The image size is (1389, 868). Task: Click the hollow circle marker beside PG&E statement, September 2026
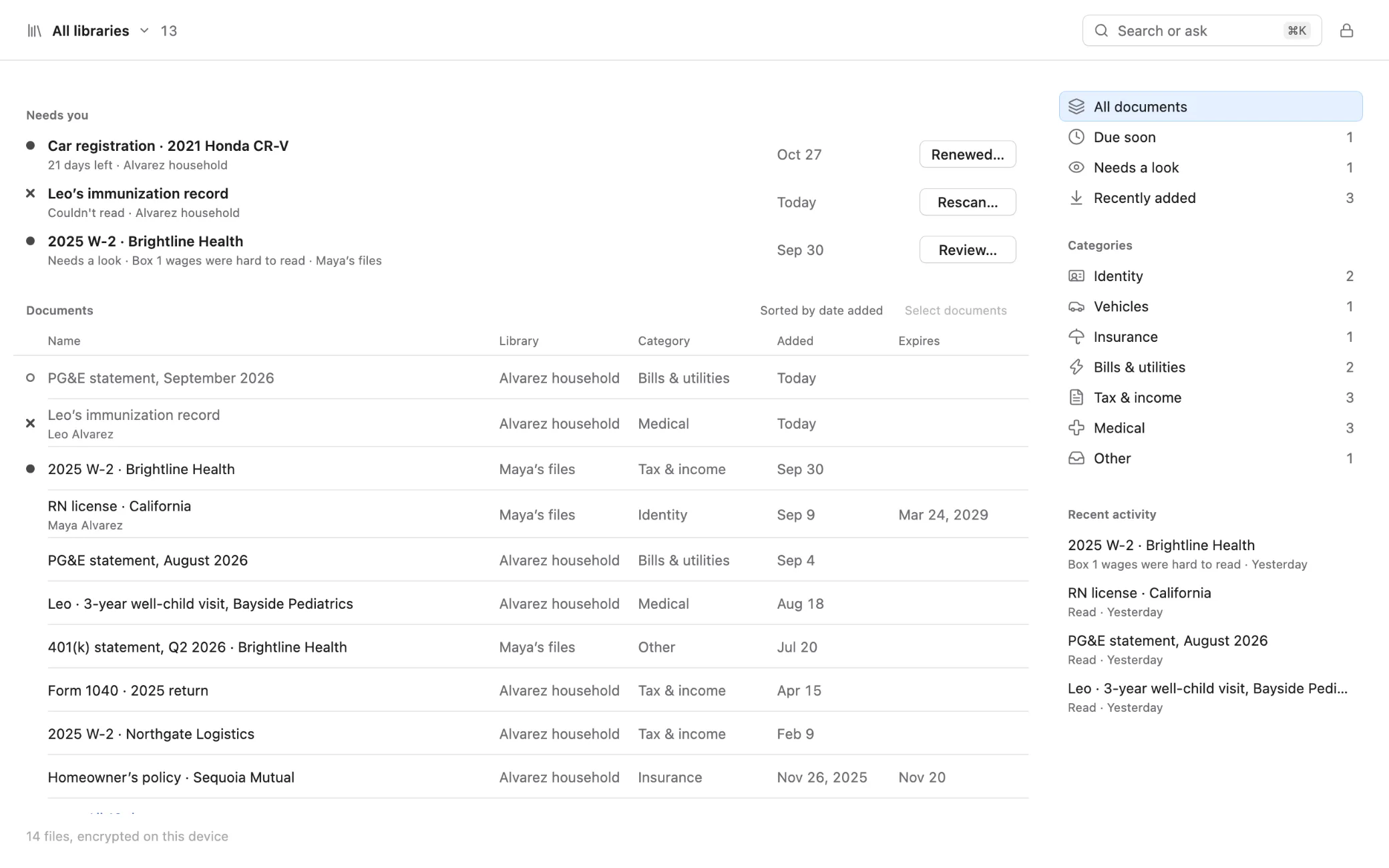pos(30,378)
